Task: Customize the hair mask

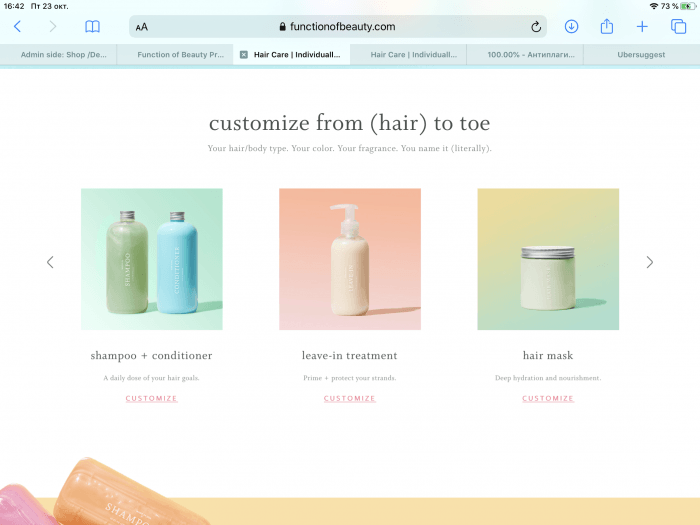Action: (548, 398)
